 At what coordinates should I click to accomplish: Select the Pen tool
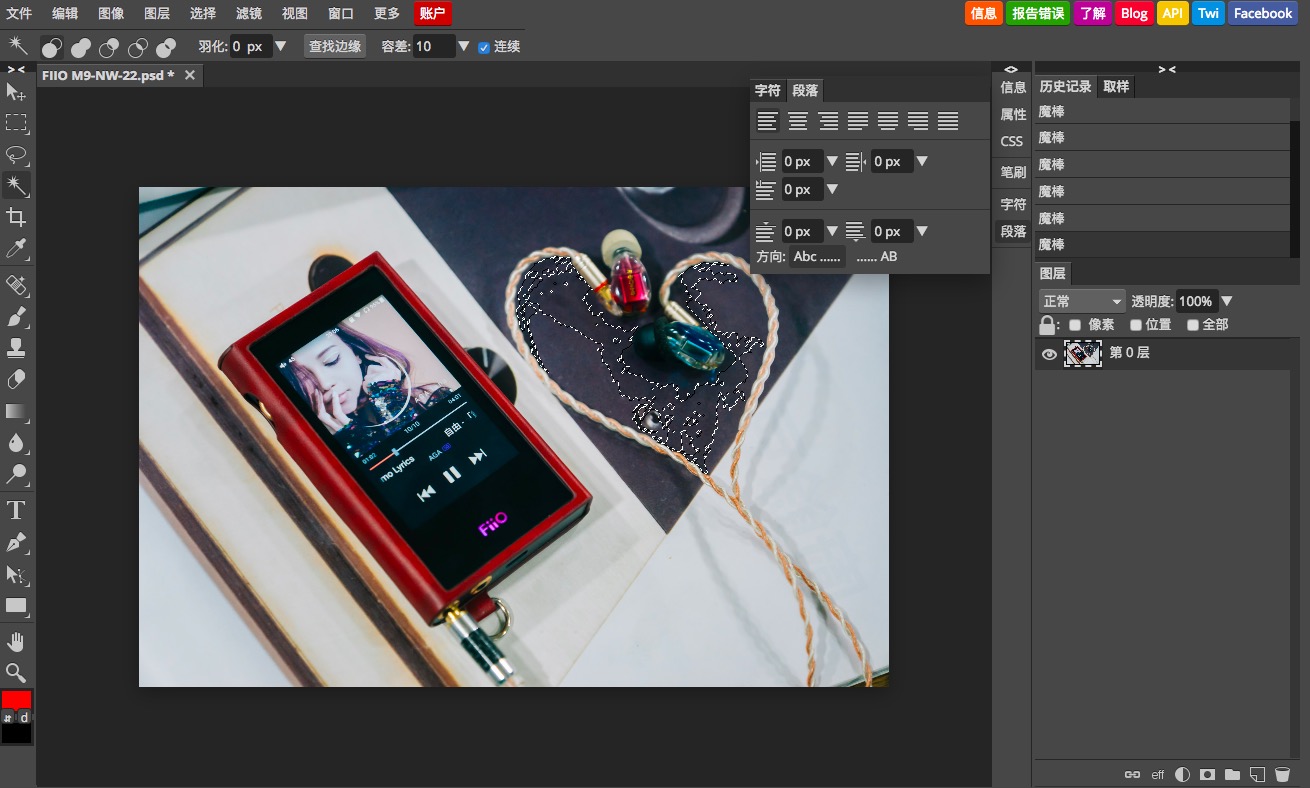(16, 542)
